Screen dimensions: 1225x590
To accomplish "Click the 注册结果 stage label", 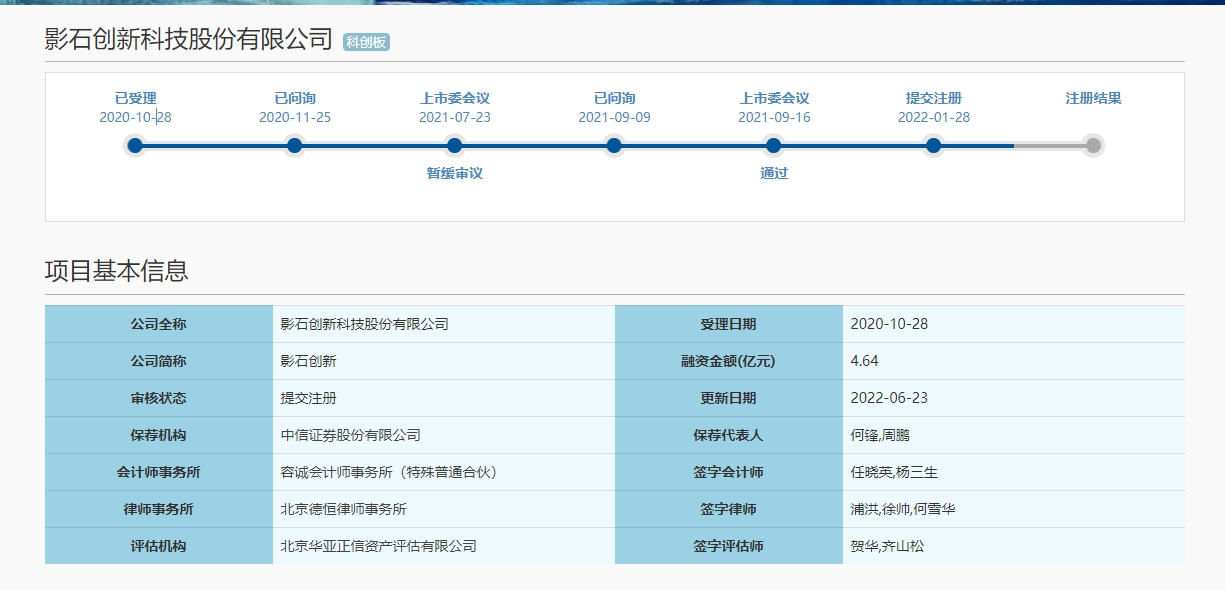I will pos(1093,98).
